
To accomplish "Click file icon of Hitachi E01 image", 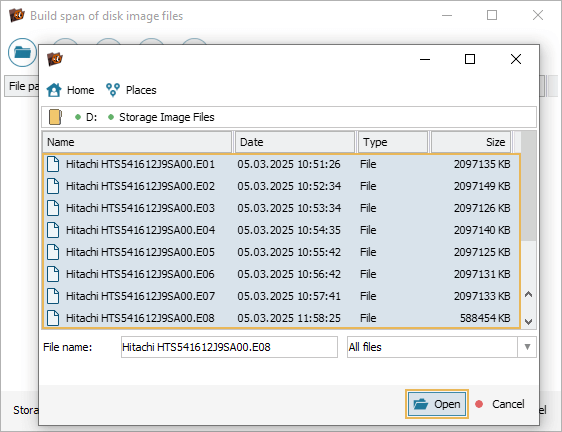I will click(x=53, y=164).
